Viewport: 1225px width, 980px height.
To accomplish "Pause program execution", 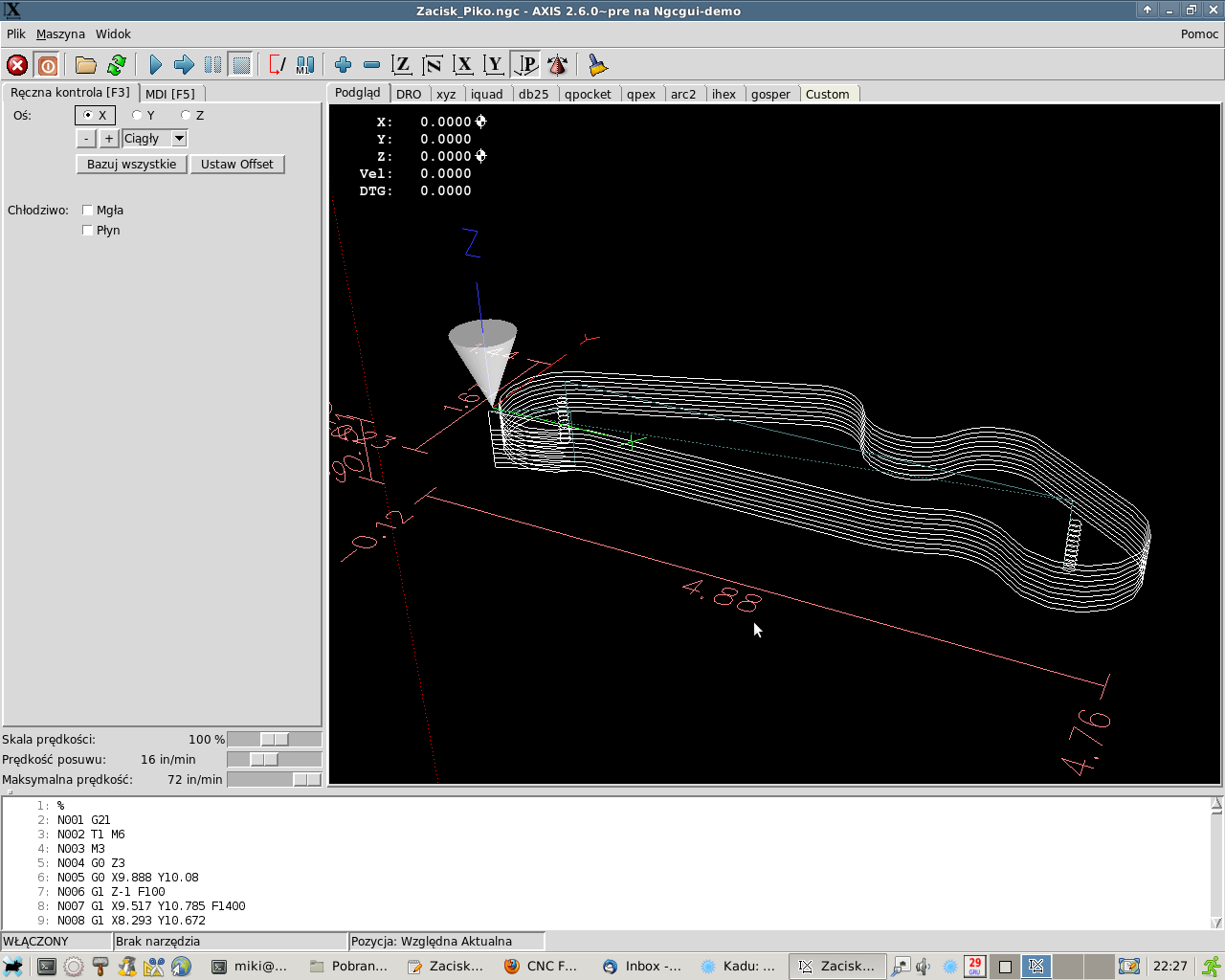I will 212,65.
